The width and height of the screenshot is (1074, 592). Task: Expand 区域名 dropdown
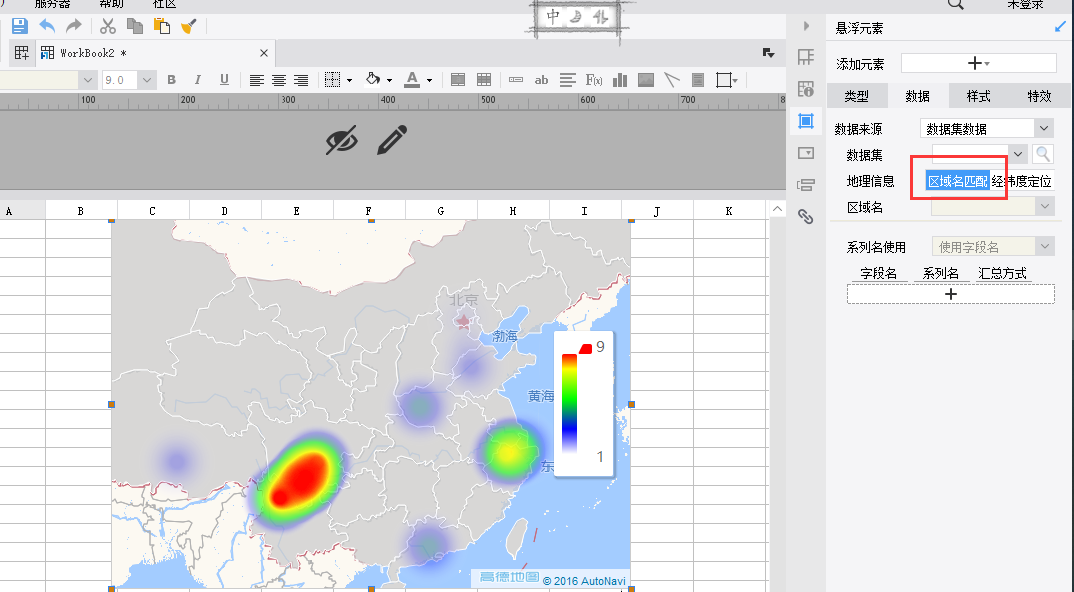1044,206
